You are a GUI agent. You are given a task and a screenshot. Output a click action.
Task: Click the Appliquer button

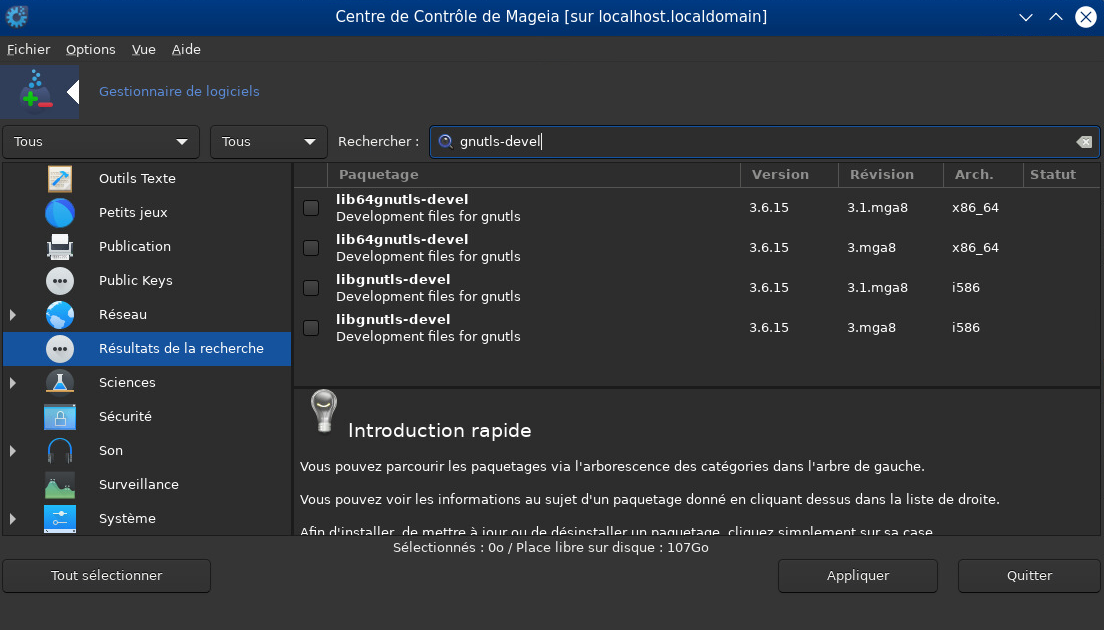(858, 576)
